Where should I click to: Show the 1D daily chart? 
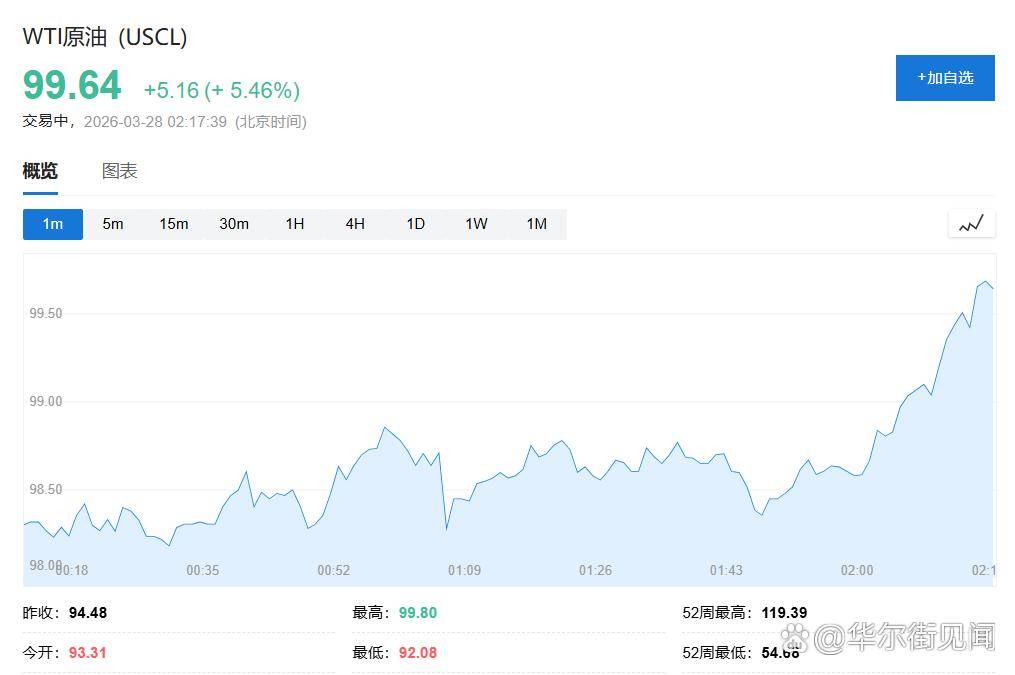click(x=416, y=224)
